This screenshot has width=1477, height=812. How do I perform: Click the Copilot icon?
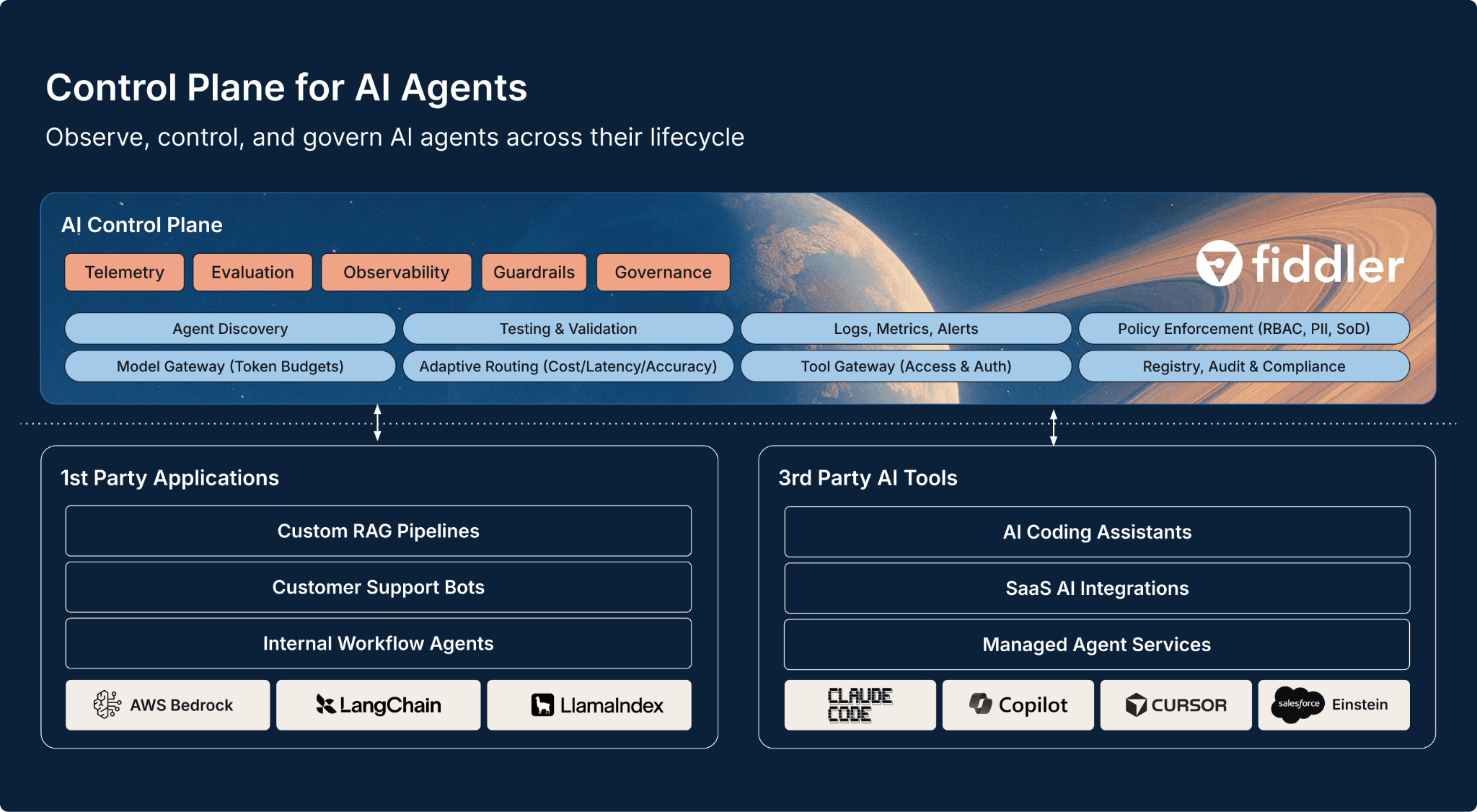coord(1017,705)
